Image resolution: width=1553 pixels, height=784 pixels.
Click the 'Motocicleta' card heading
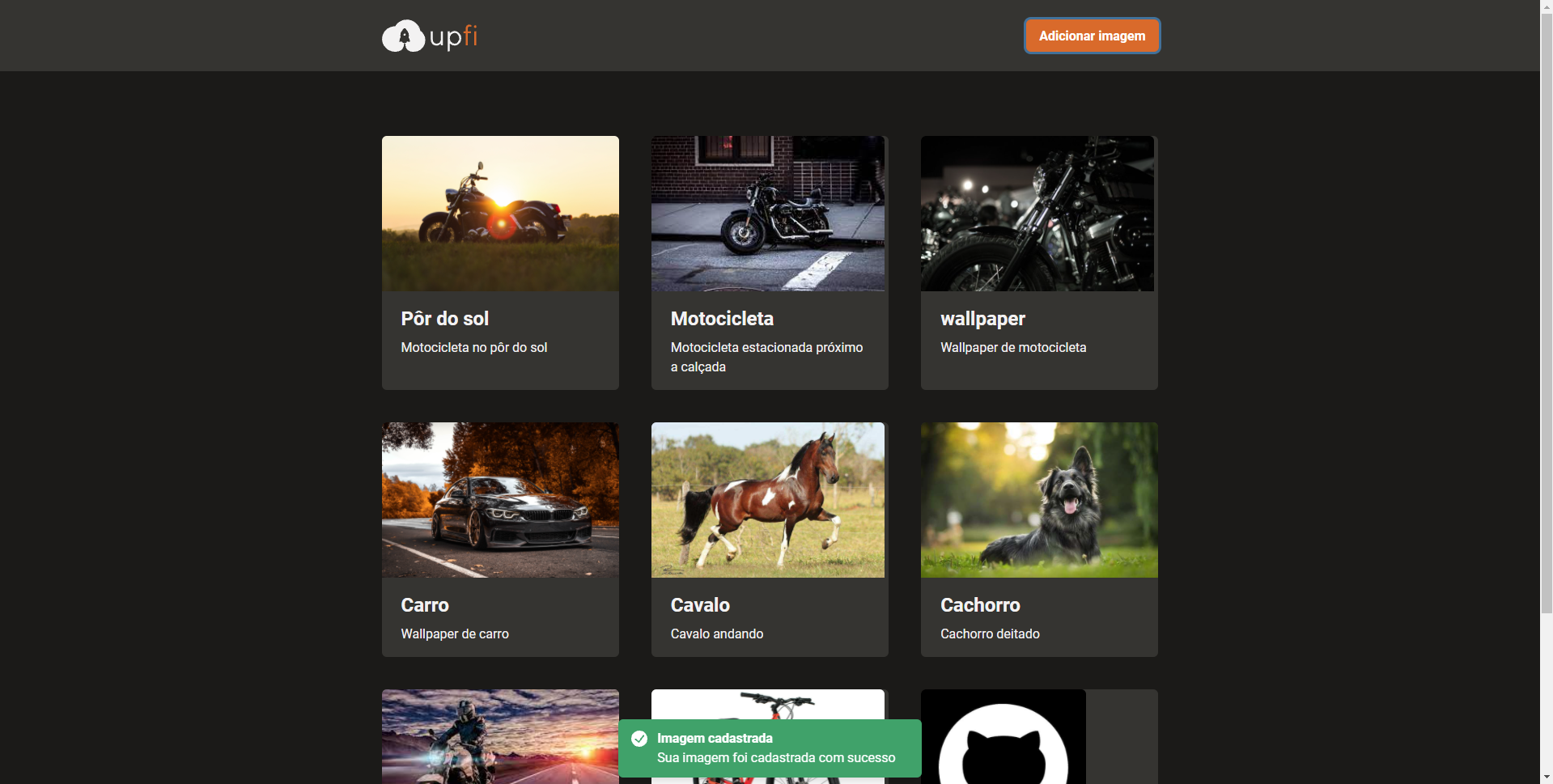[722, 319]
